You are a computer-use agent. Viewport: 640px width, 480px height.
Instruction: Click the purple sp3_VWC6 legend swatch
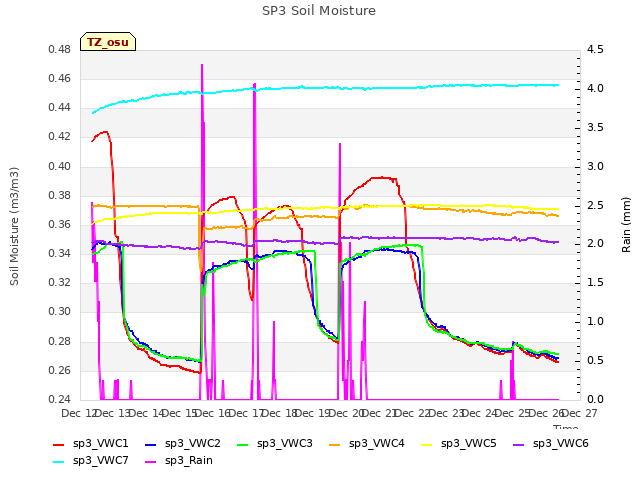click(518, 444)
